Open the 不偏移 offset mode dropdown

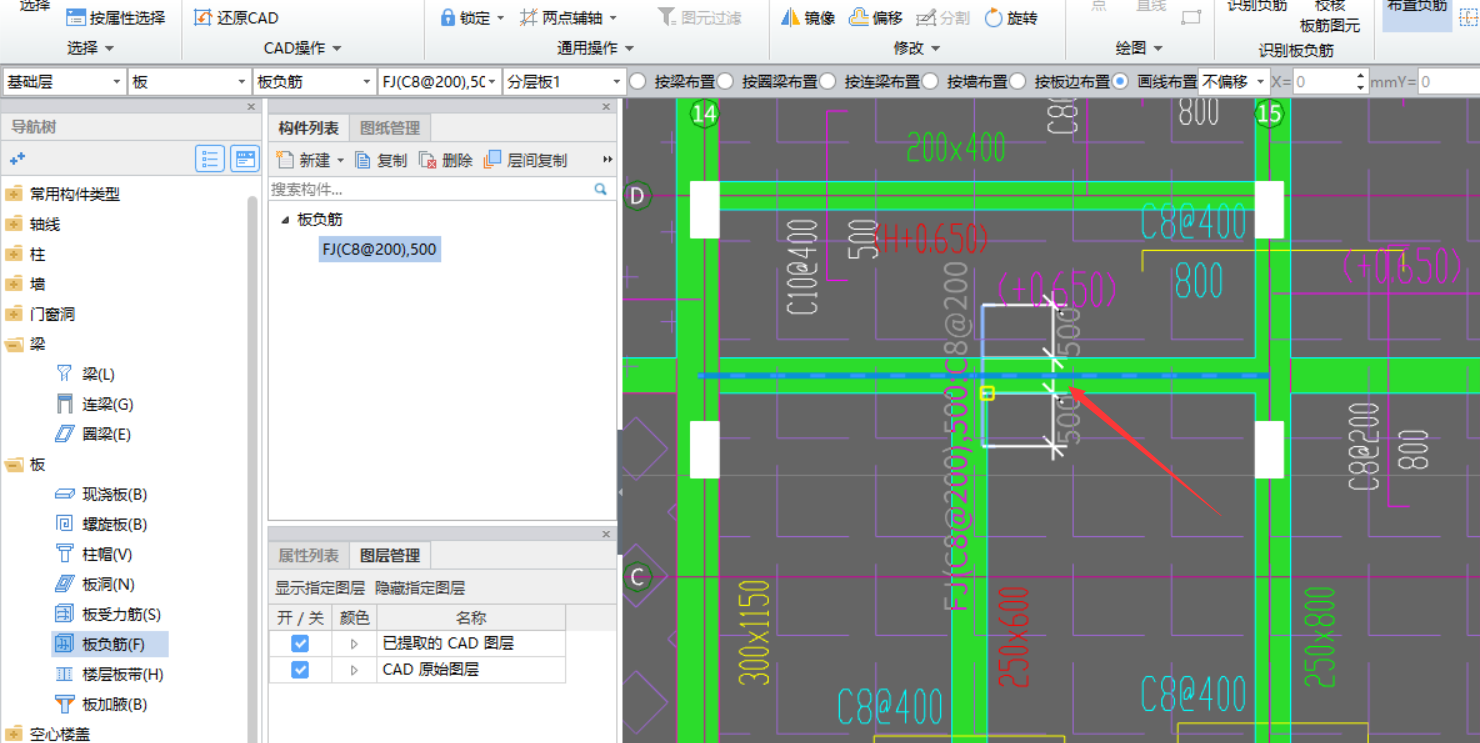pos(1234,82)
